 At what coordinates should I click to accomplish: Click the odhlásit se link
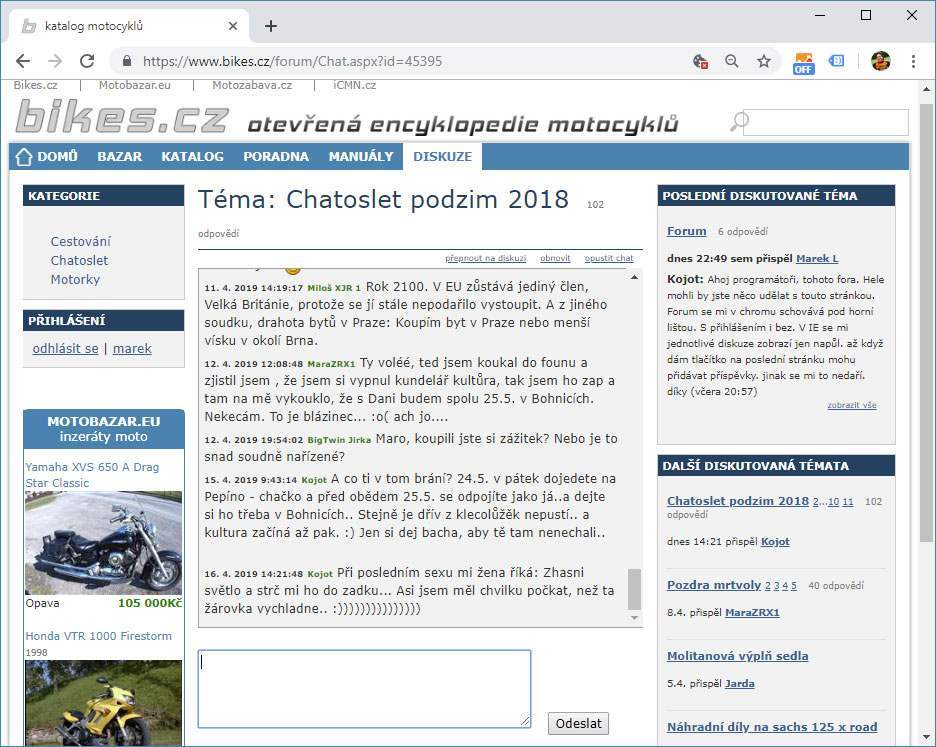coord(65,348)
